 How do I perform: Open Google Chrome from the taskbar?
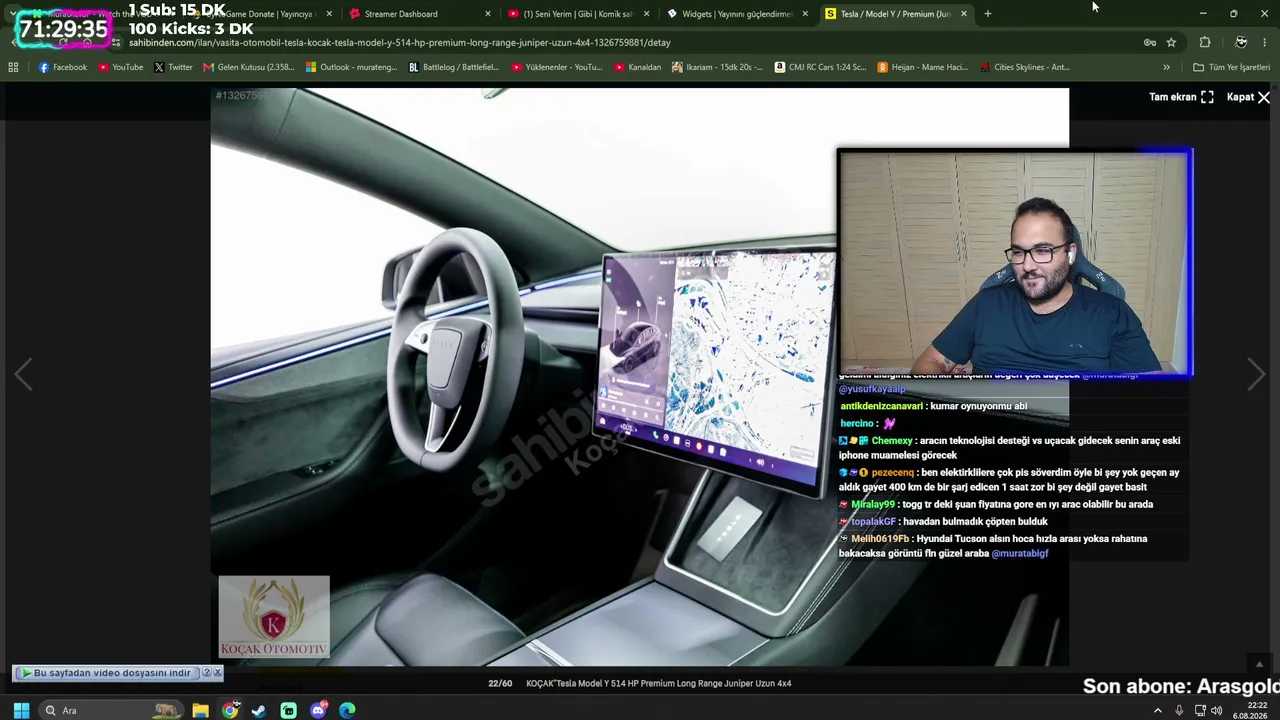(230, 710)
